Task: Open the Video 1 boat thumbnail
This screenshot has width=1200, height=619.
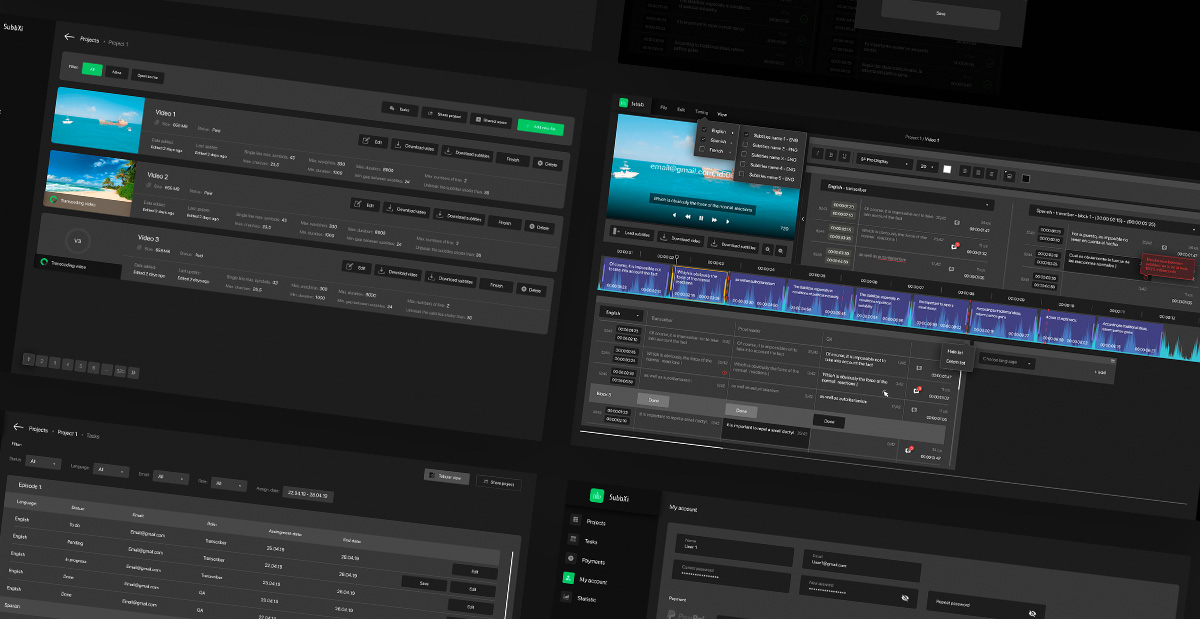Action: pos(99,120)
